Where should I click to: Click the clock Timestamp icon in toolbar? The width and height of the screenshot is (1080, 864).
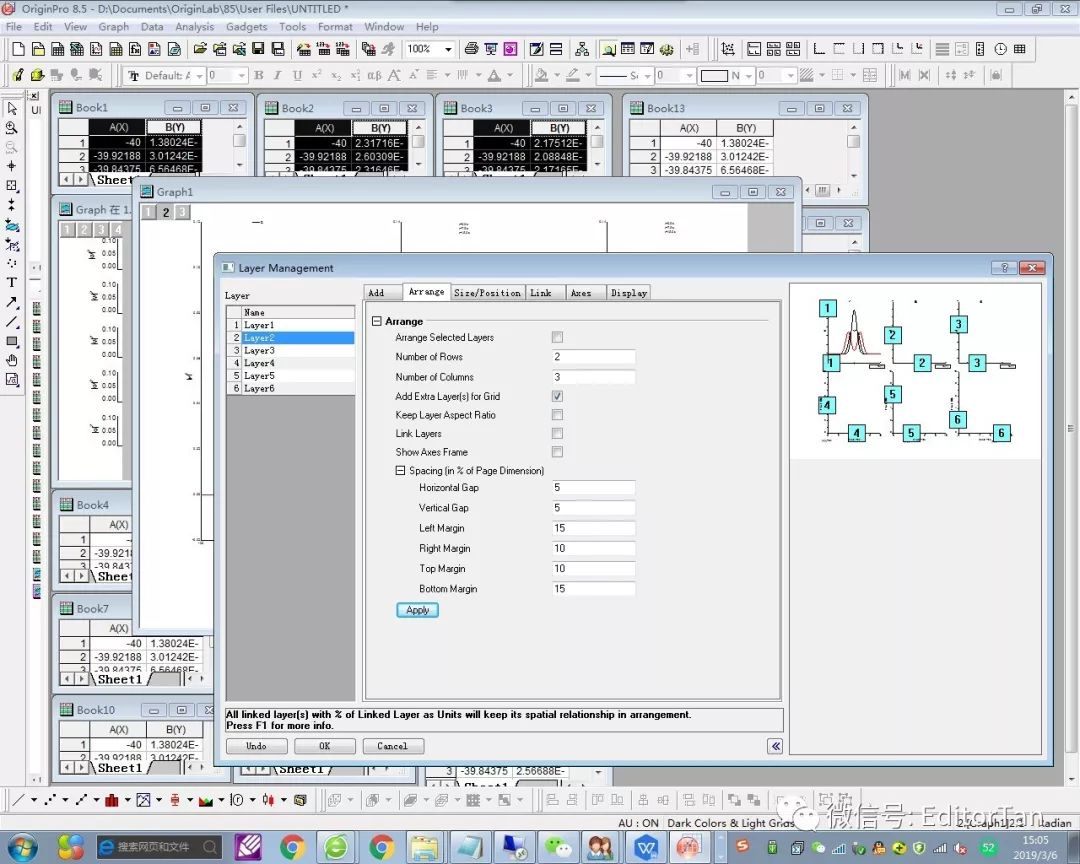tap(1001, 49)
